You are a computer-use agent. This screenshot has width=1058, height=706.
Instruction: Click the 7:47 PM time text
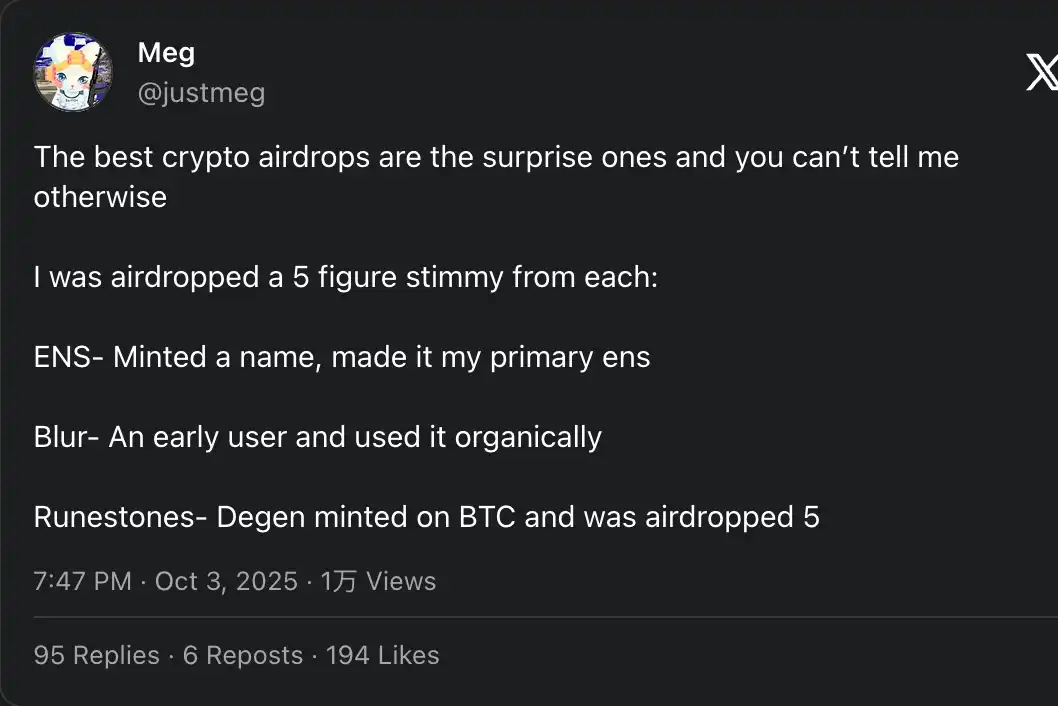click(x=82, y=581)
